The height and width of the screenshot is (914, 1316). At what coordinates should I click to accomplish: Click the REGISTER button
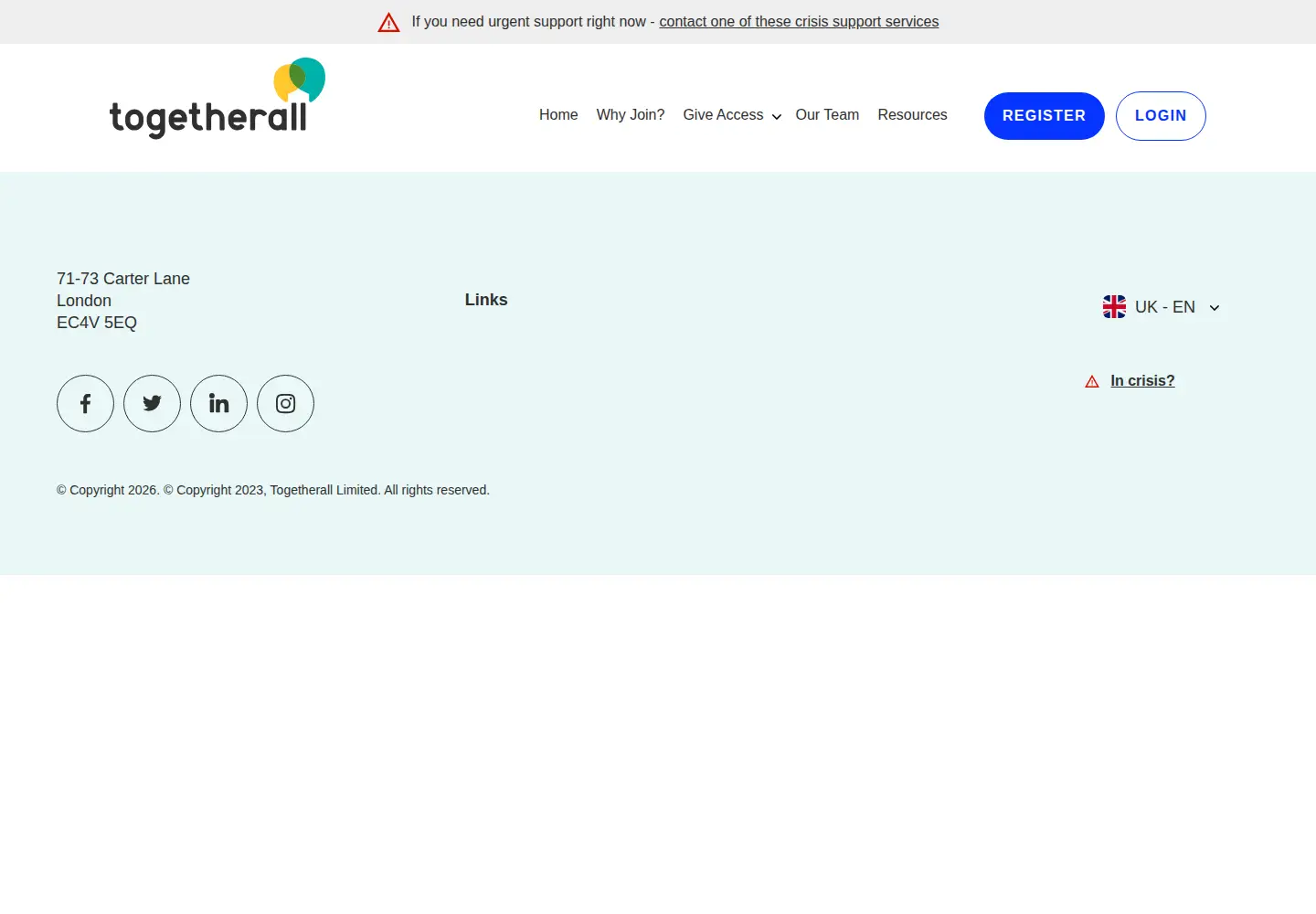click(1044, 116)
